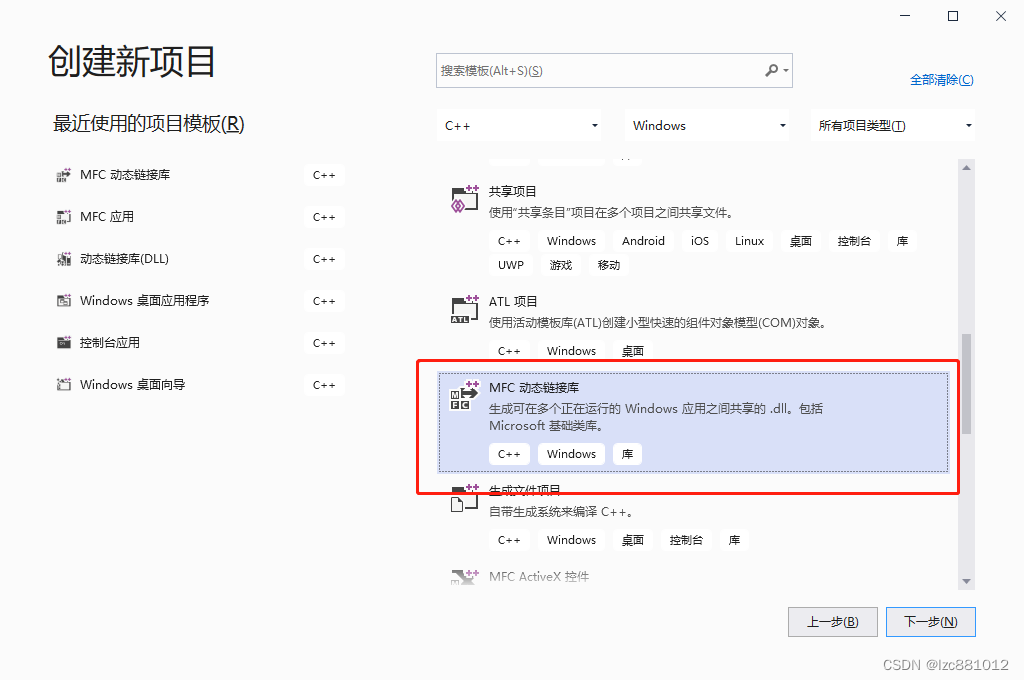Viewport: 1024px width, 680px height.
Task: Open the Windows platform filter dropdown
Action: (707, 125)
